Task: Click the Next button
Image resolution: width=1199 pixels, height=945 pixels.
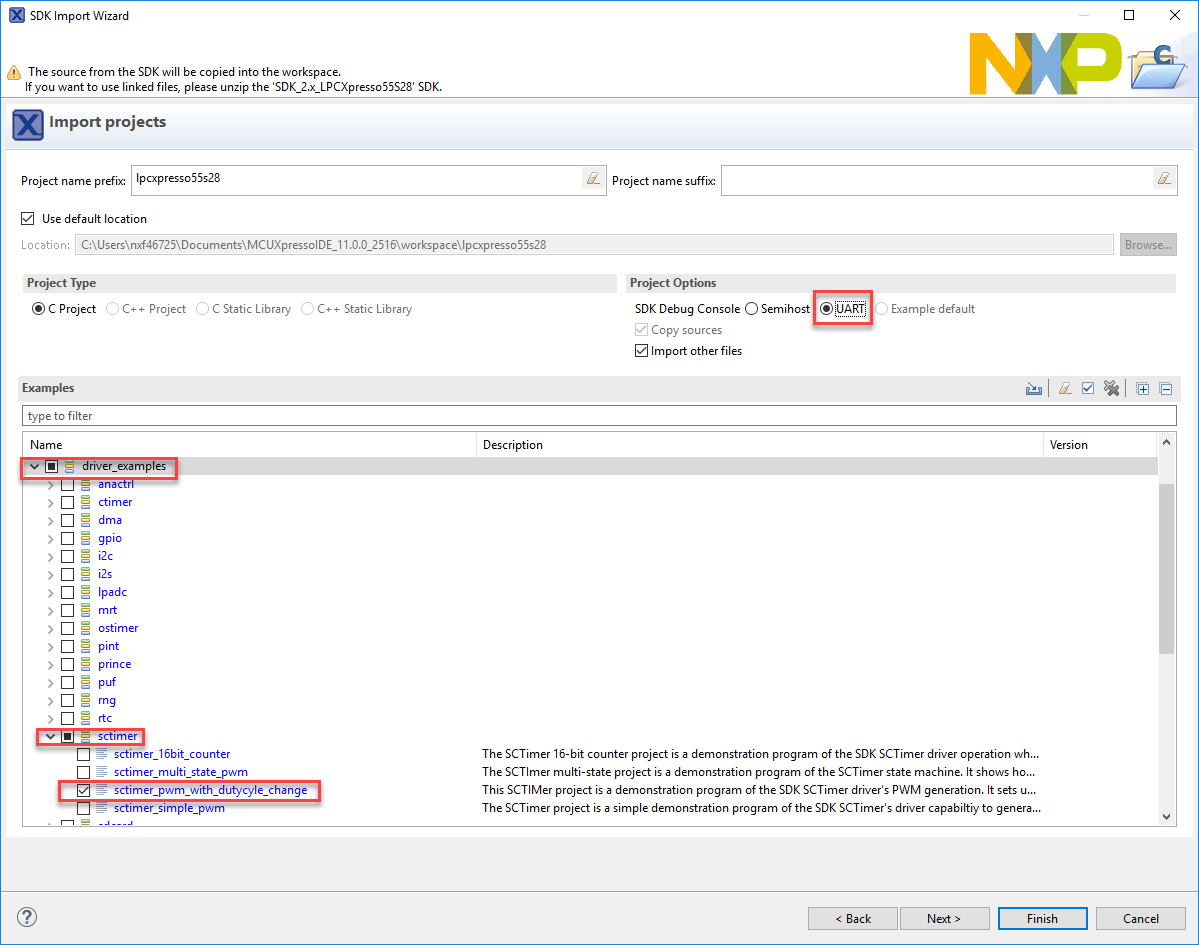Action: coord(944,918)
